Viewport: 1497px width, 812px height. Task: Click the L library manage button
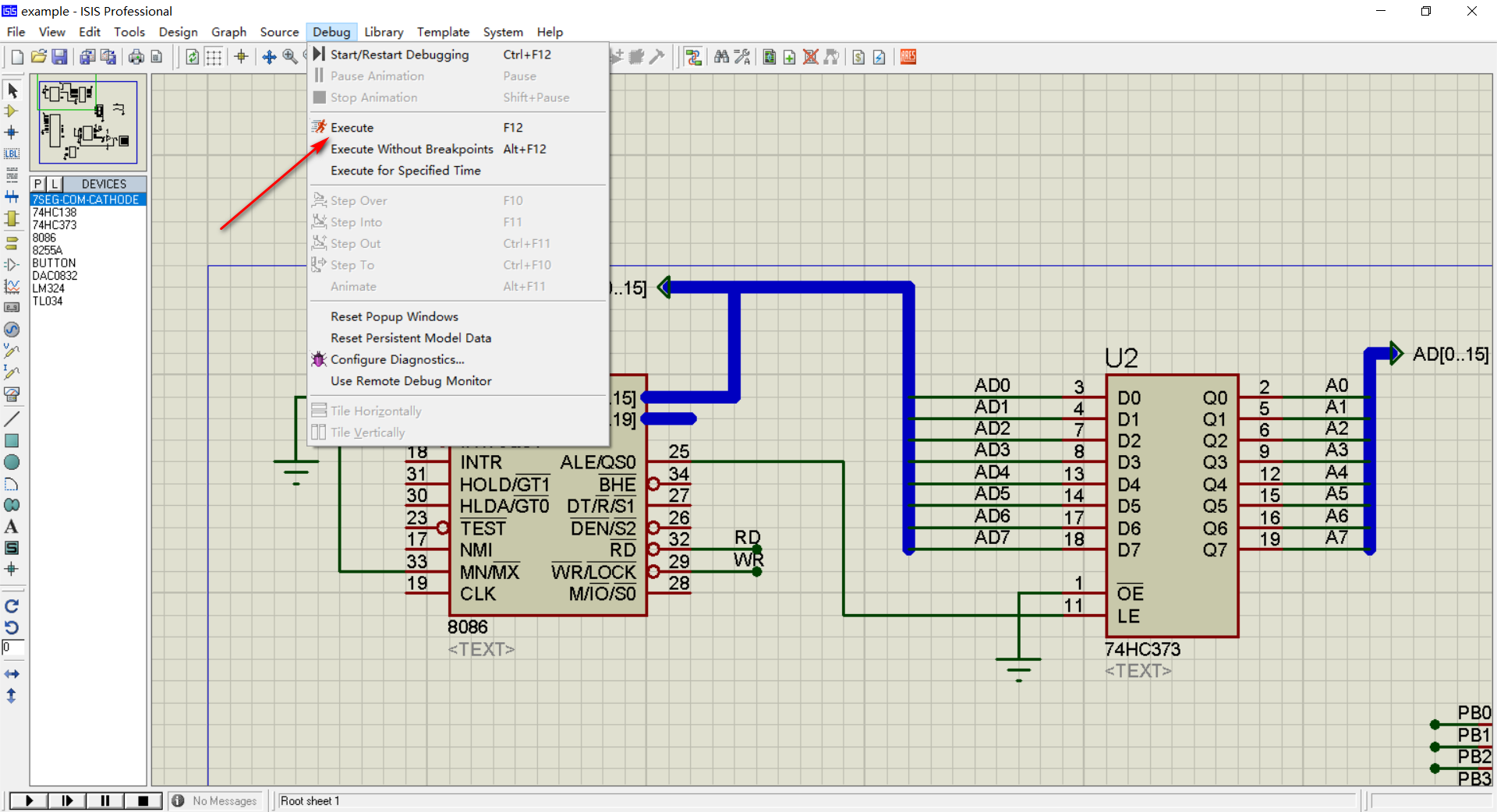[x=55, y=184]
